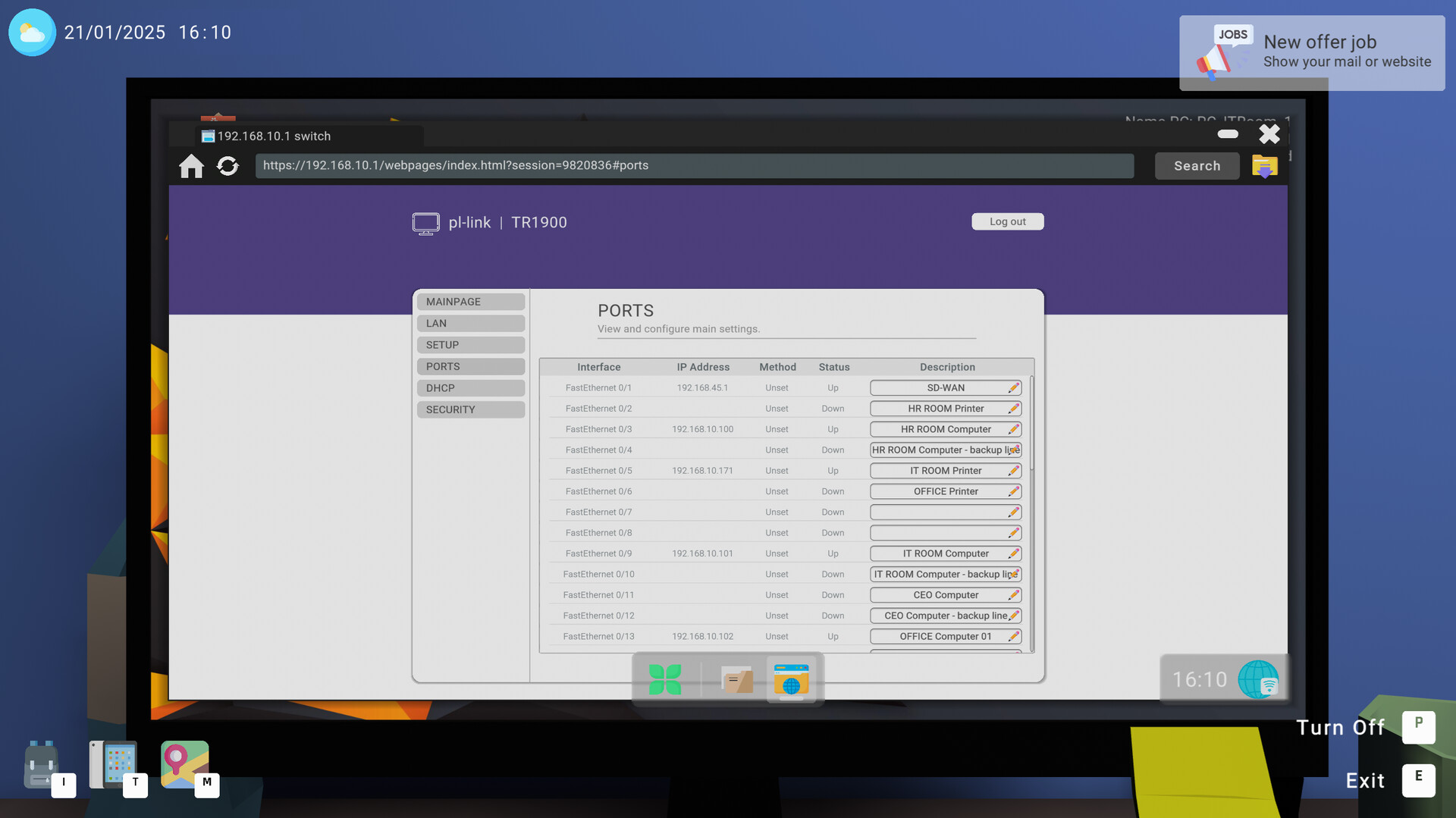Open the network globe tray icon
The height and width of the screenshot is (818, 1456).
tap(1258, 679)
